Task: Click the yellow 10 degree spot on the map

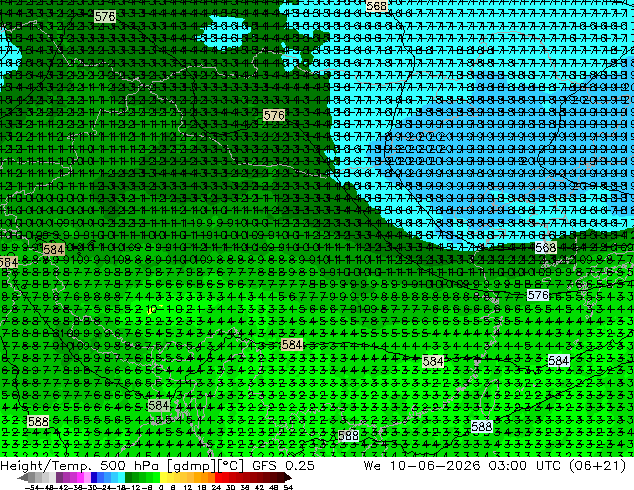Action: (151, 310)
